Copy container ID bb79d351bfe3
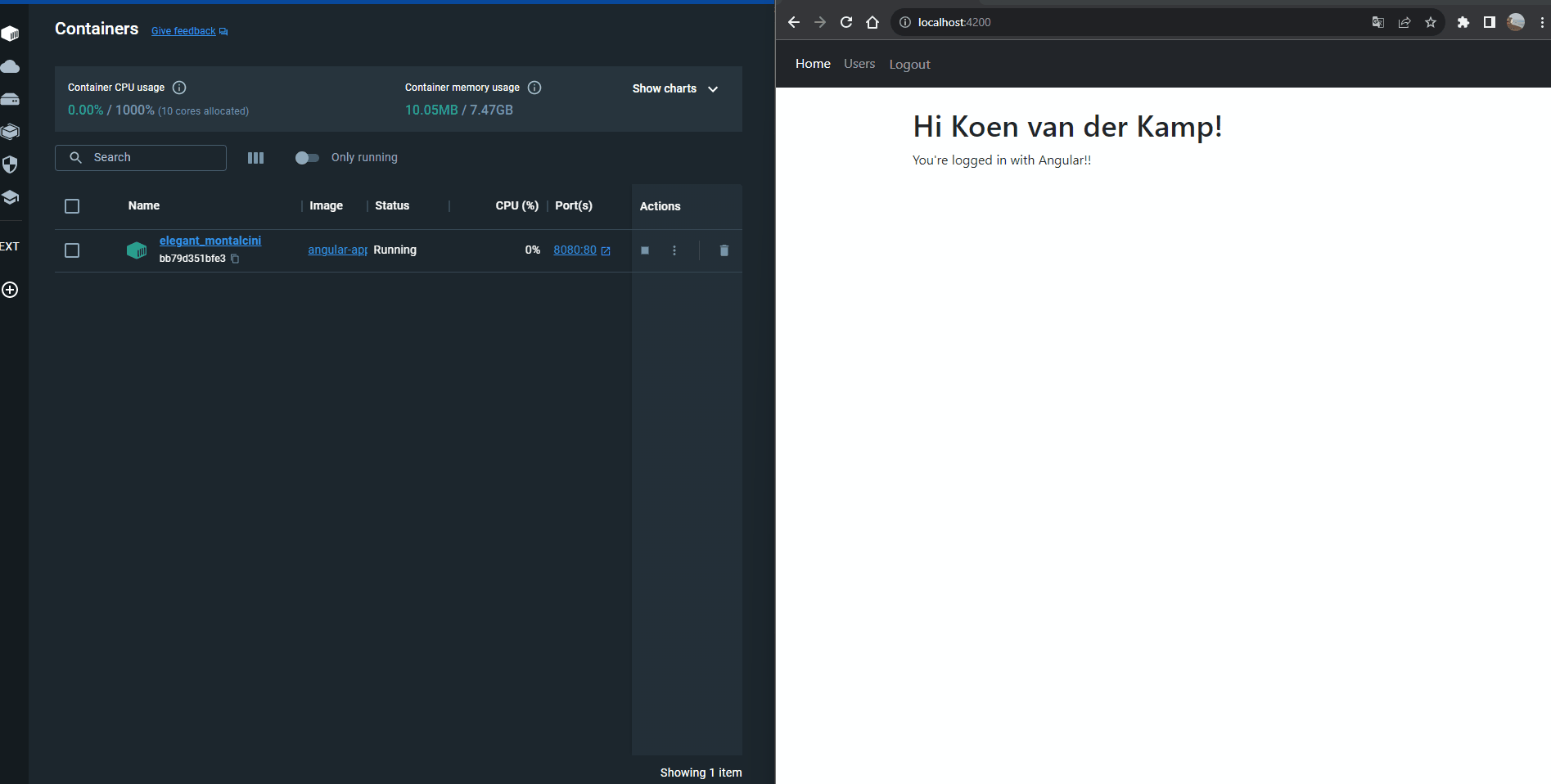Image resolution: width=1551 pixels, height=784 pixels. pos(235,259)
